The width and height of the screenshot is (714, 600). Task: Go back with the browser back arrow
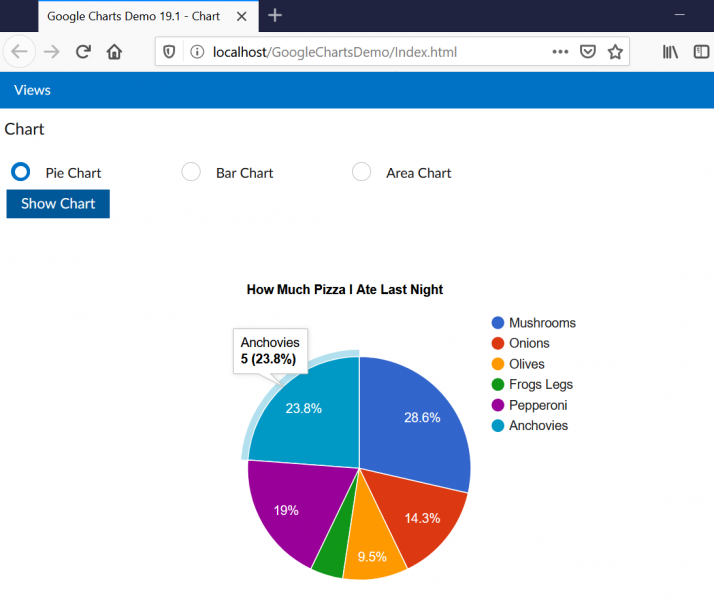coord(19,51)
